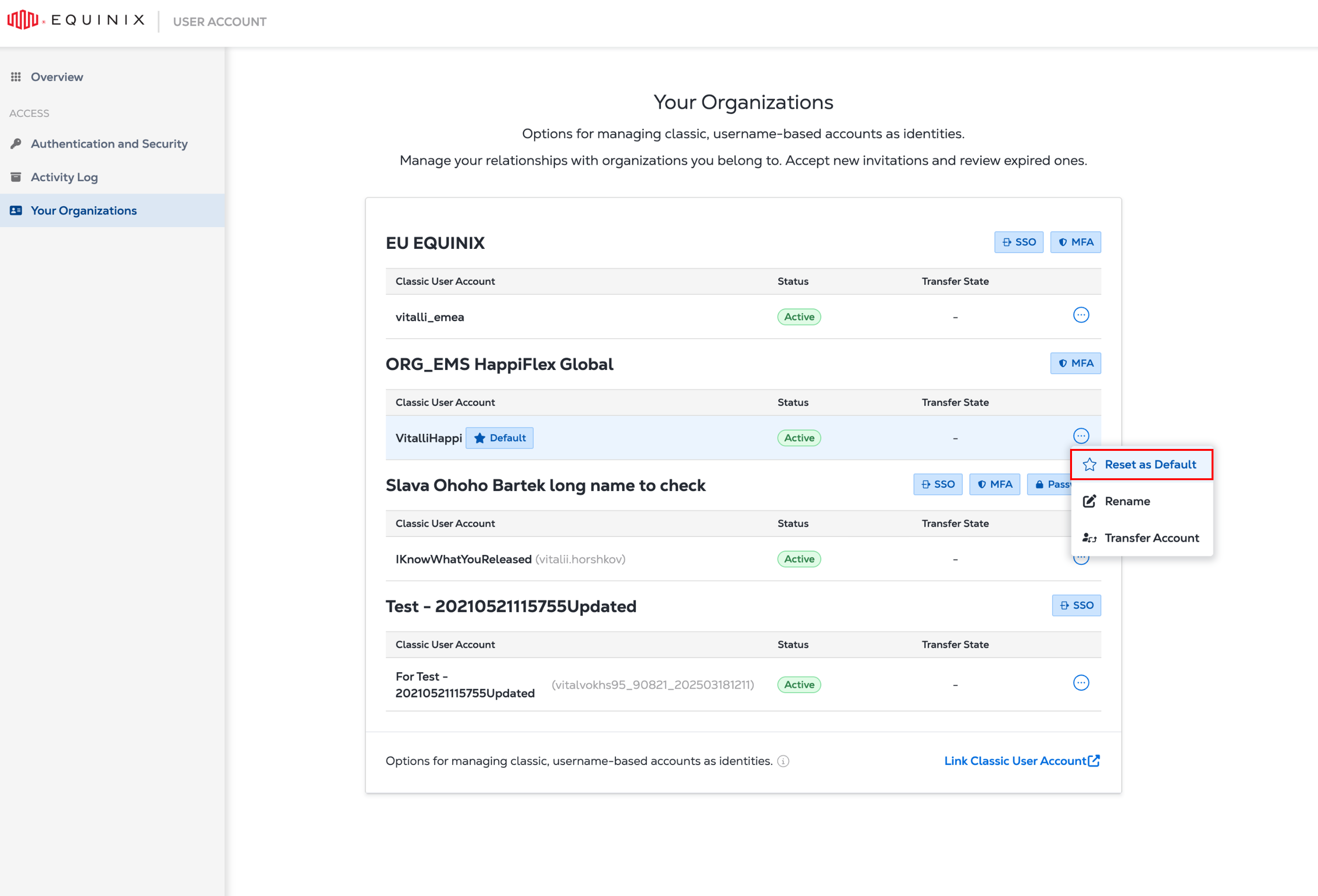The height and width of the screenshot is (896, 1318).
Task: Click Active status for IKnowWhatYouReleased
Action: (799, 559)
